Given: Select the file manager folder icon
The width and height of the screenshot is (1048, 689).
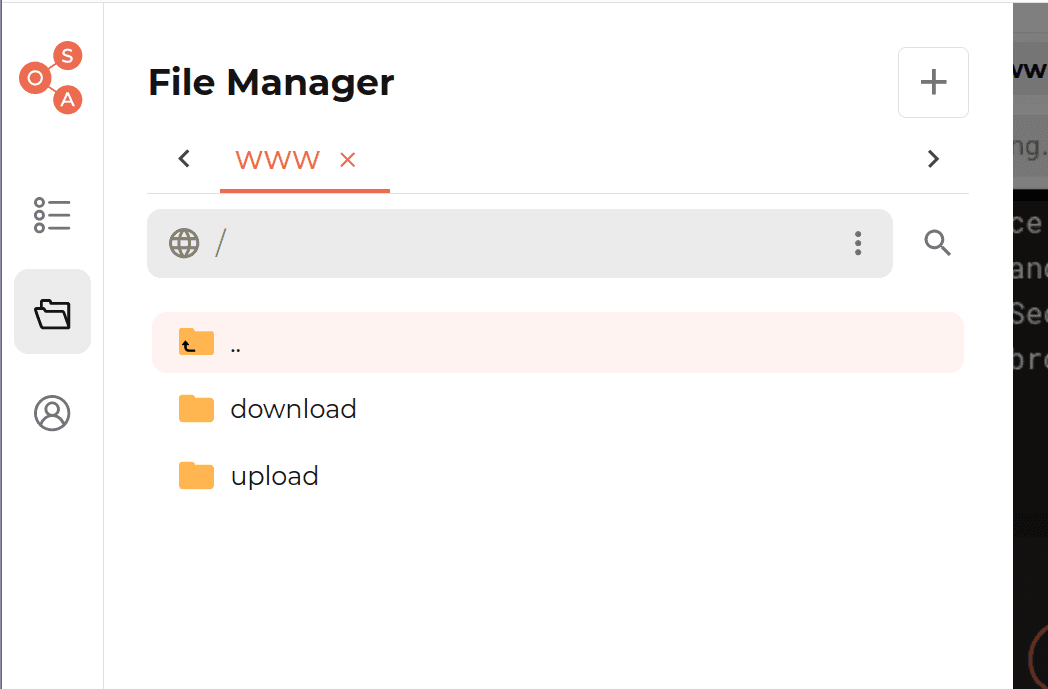Looking at the screenshot, I should (x=52, y=313).
